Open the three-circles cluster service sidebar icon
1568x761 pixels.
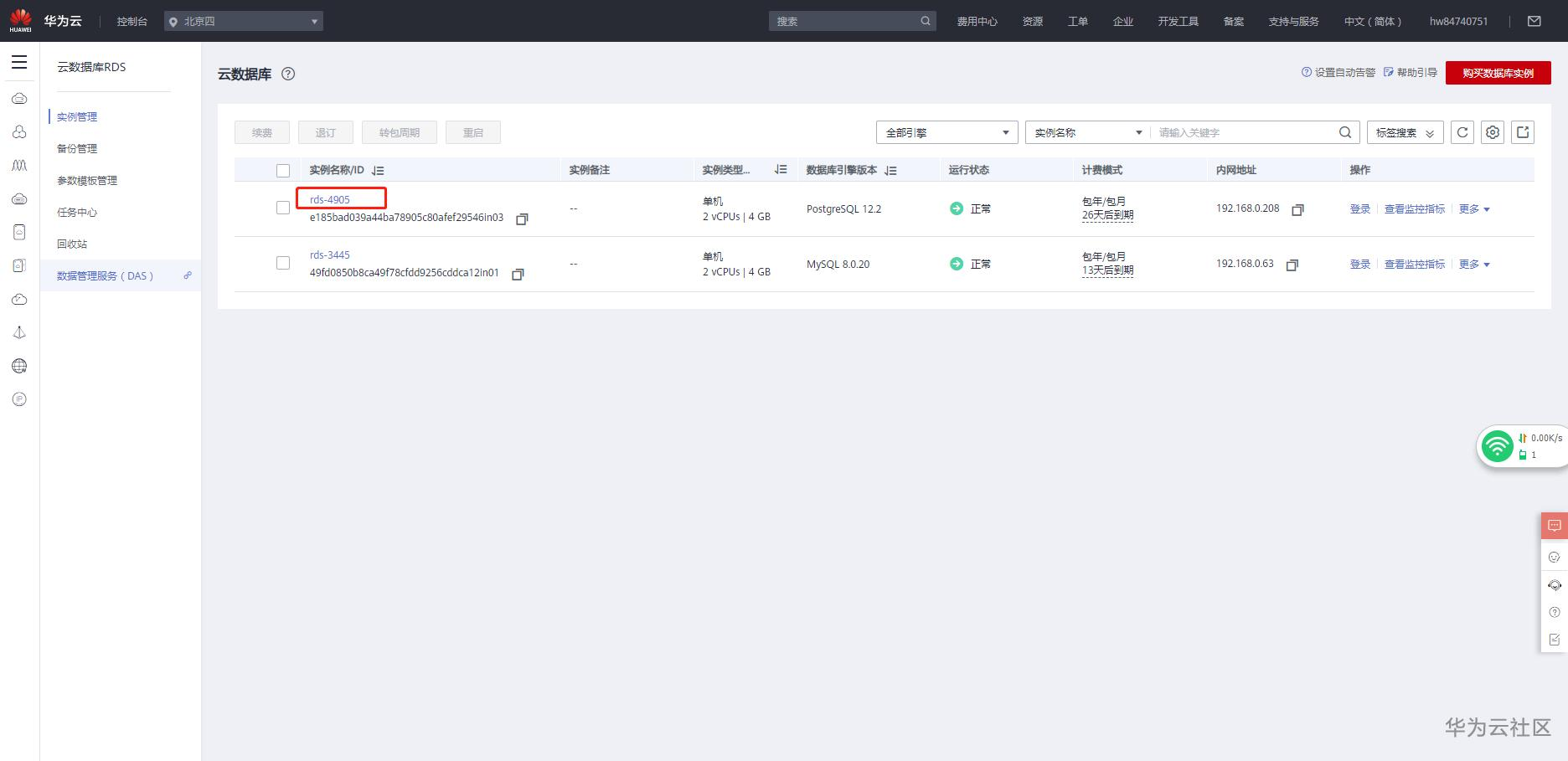pyautogui.click(x=19, y=132)
